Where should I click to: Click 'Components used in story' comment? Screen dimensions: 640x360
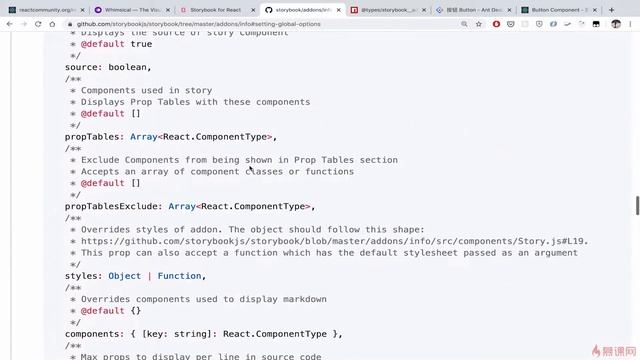(146, 90)
